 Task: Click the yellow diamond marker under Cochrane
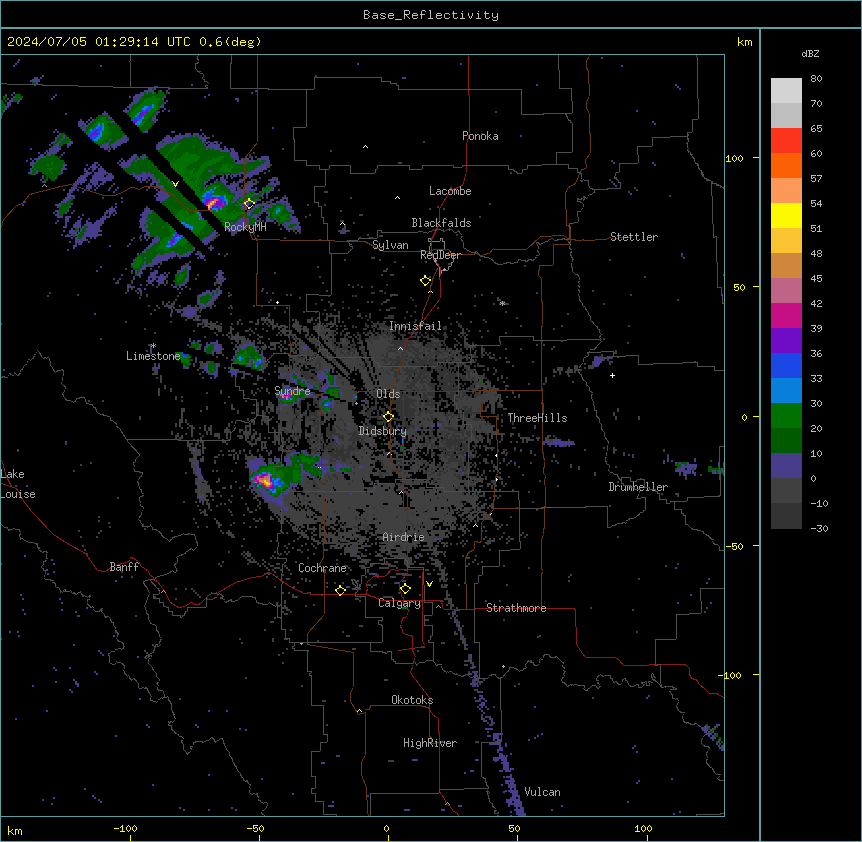(x=340, y=590)
